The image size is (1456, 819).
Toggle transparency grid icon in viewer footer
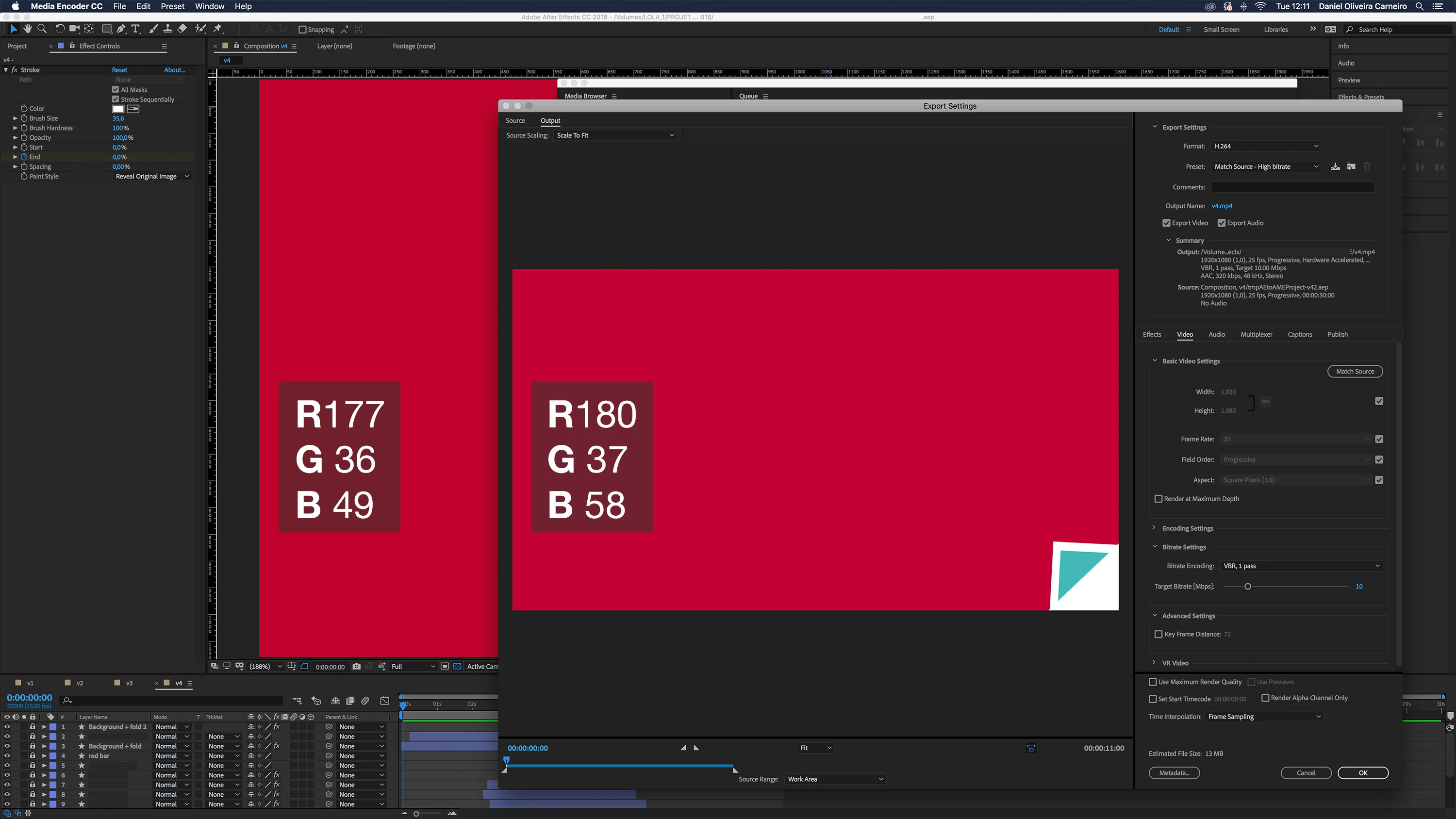click(457, 666)
